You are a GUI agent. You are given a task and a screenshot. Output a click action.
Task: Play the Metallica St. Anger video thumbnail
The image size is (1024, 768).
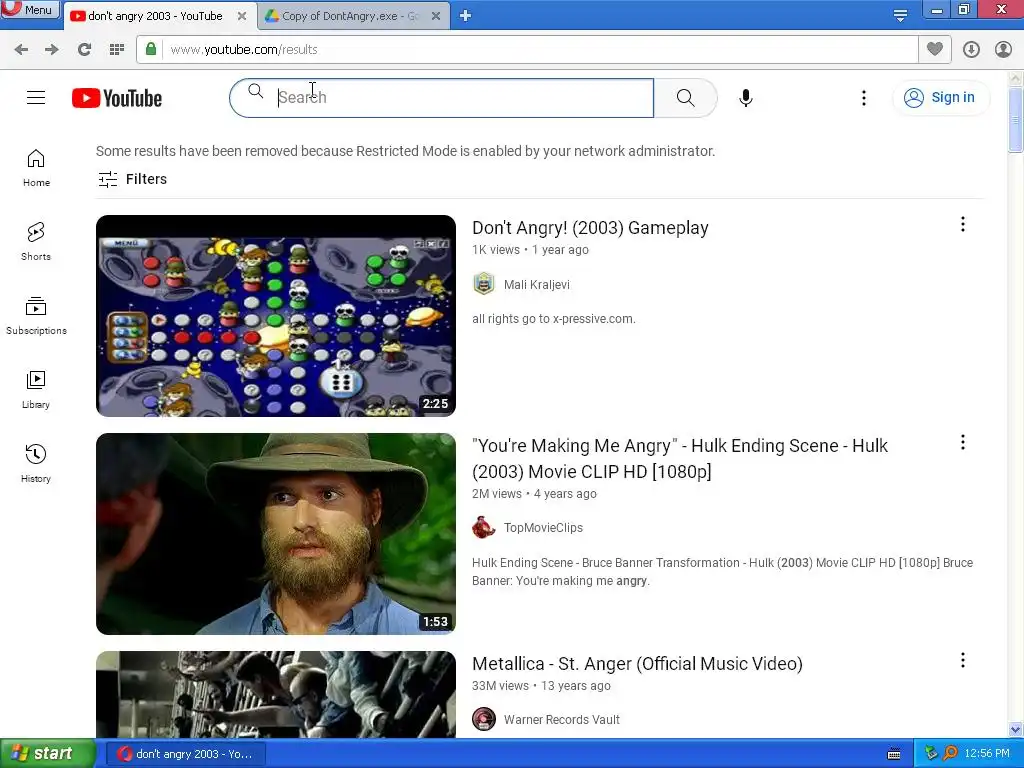[276, 694]
